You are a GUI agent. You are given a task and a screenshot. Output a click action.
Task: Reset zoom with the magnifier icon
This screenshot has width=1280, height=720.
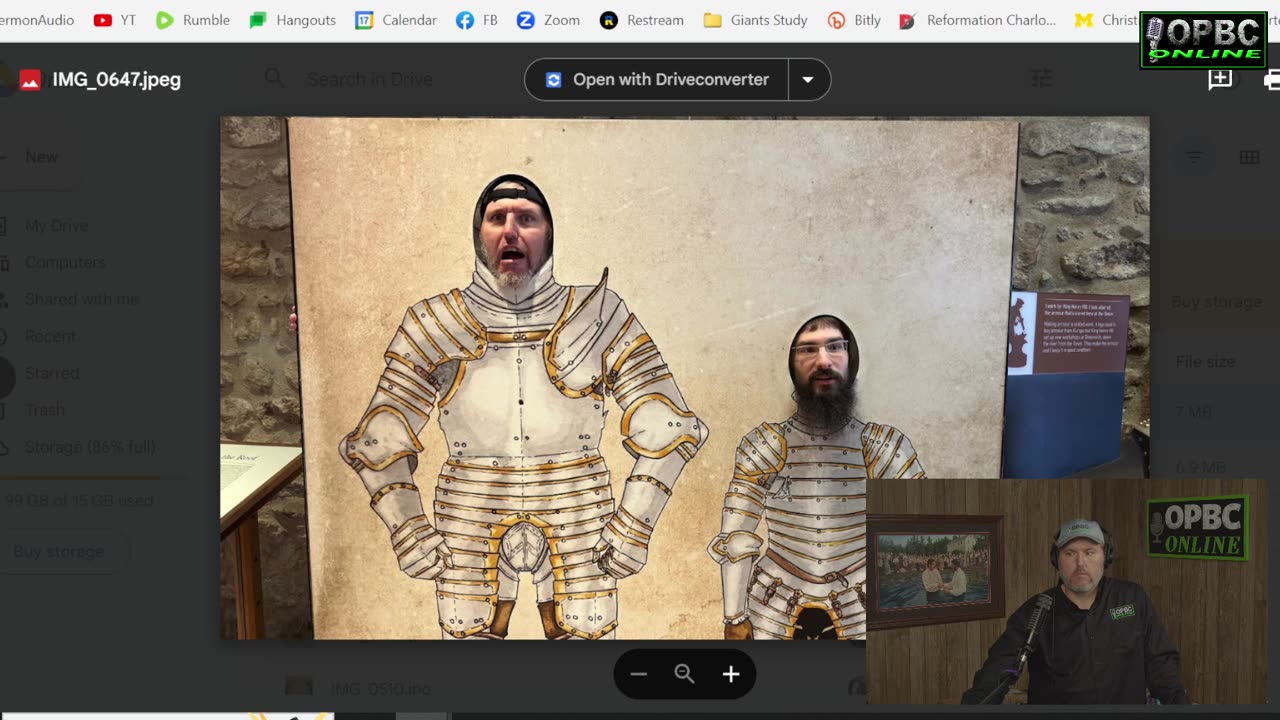tap(684, 674)
